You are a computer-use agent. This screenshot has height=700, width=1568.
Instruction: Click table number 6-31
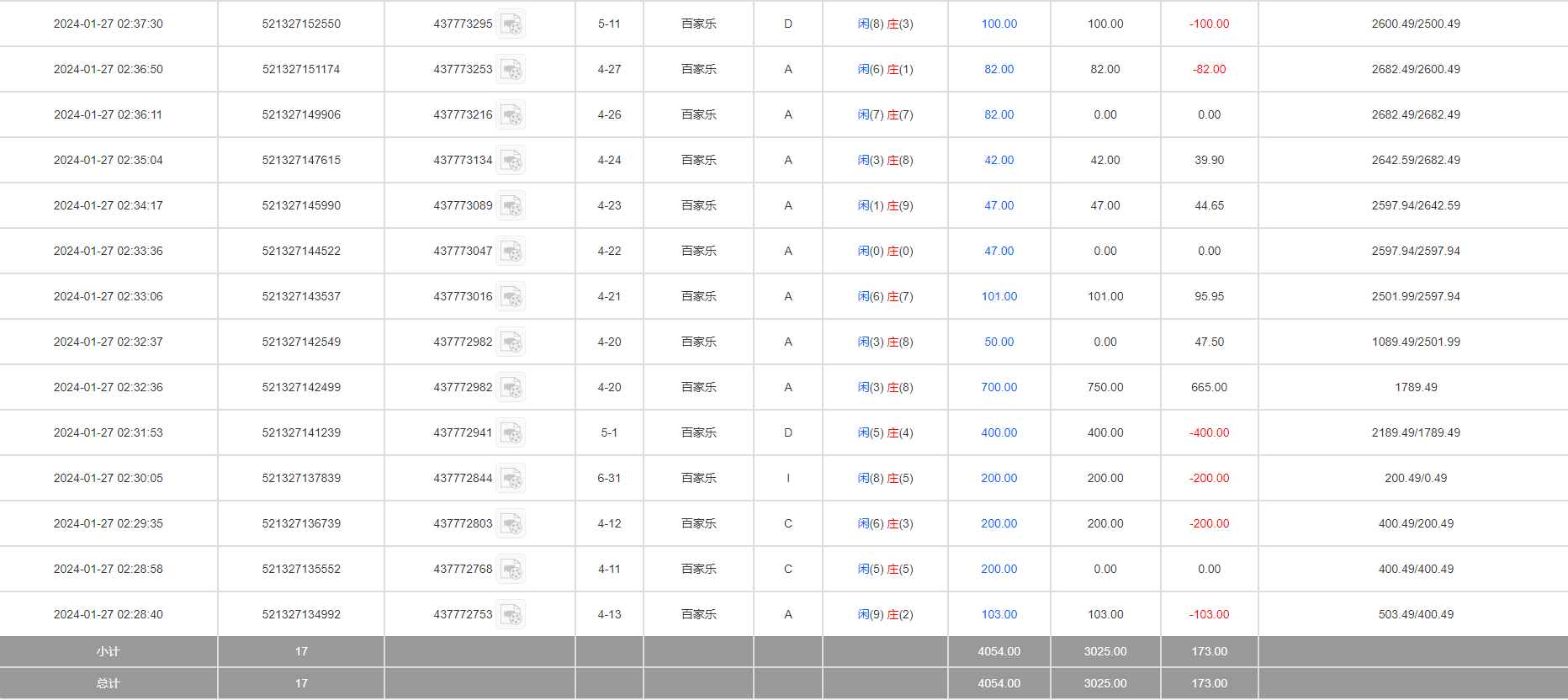pos(609,478)
